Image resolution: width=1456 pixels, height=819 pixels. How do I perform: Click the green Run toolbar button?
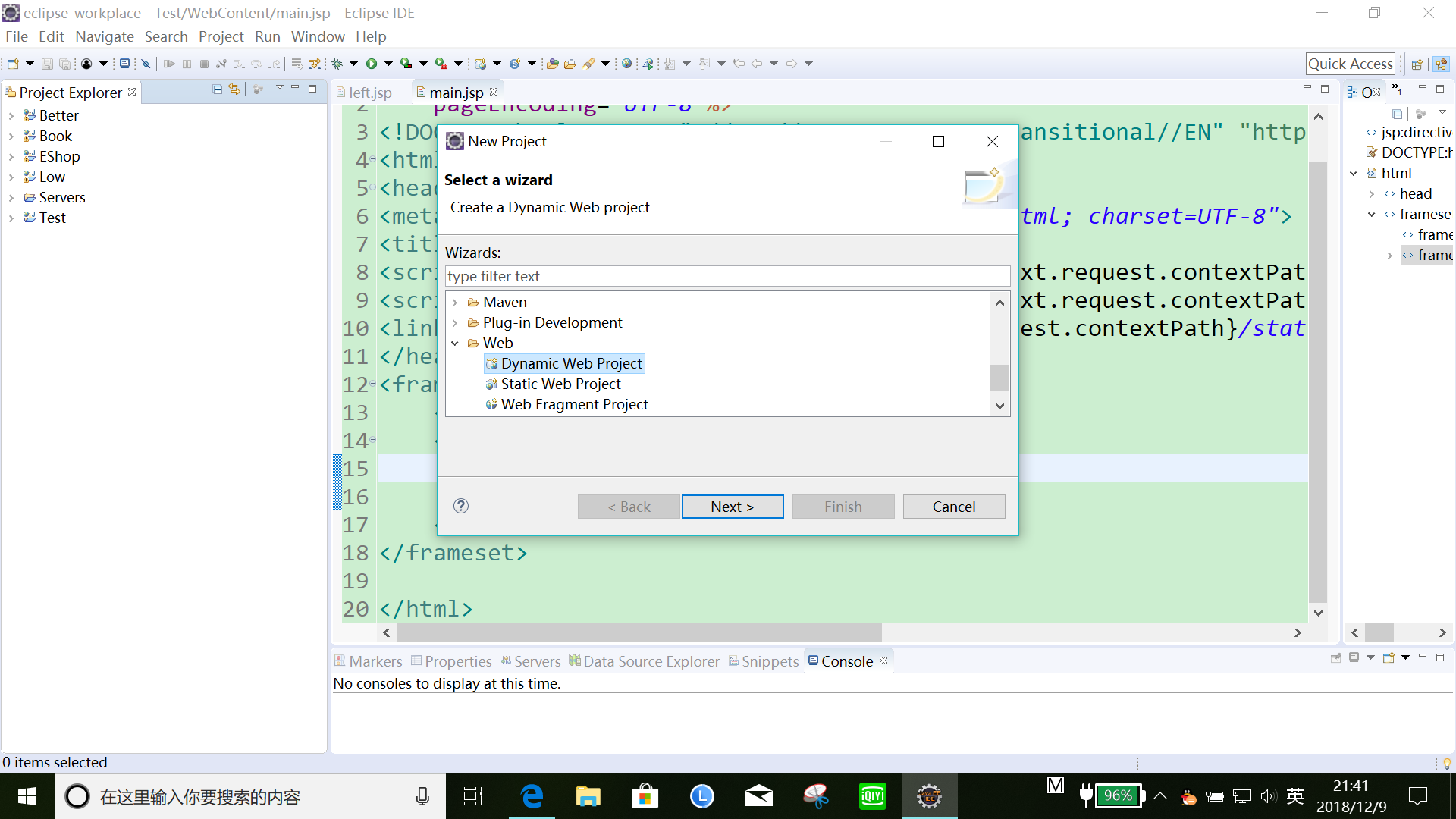coord(372,64)
